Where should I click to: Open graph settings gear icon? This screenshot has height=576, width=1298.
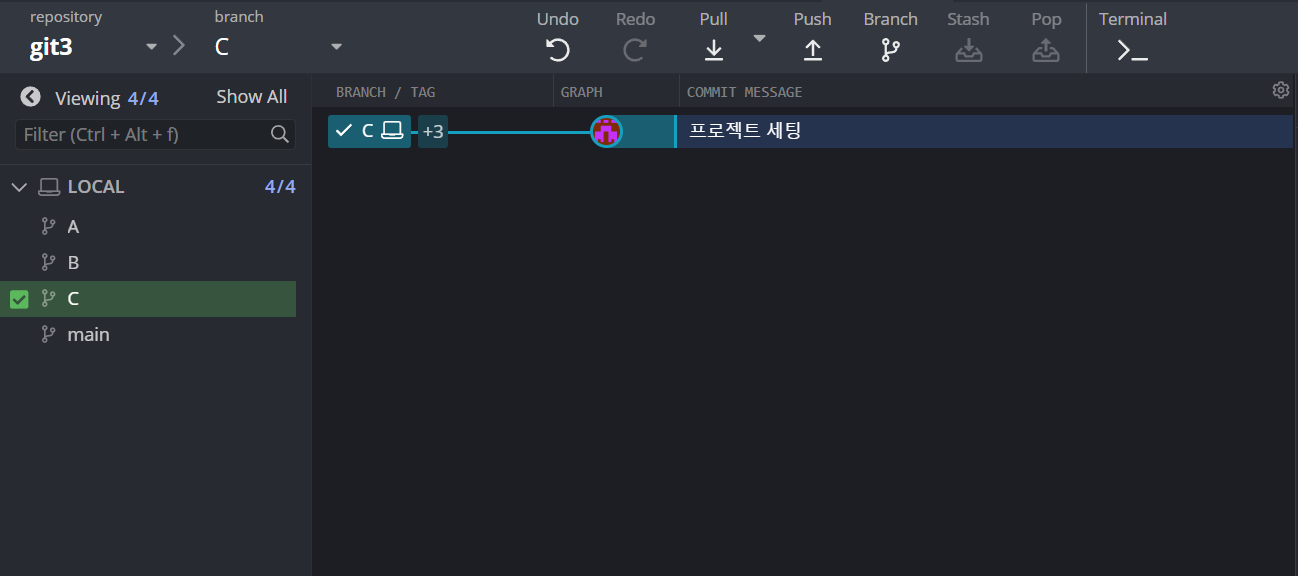[1281, 90]
